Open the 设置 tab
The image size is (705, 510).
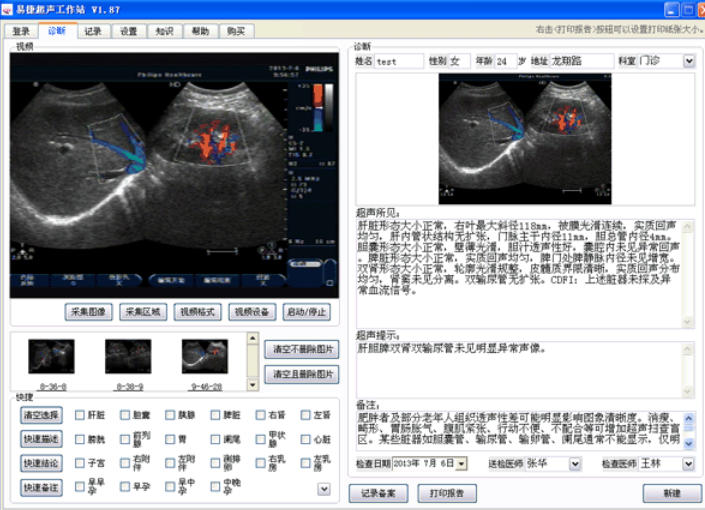pos(129,31)
